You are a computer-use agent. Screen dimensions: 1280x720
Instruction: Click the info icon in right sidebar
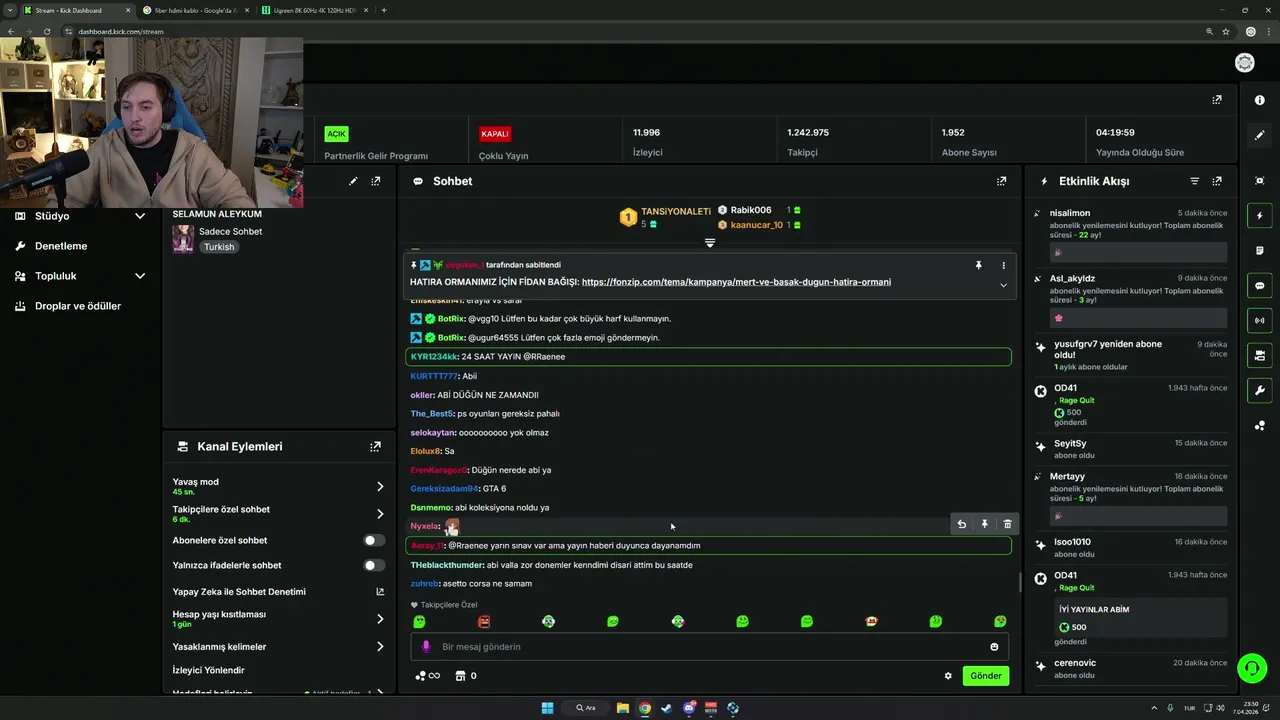coord(1260,100)
